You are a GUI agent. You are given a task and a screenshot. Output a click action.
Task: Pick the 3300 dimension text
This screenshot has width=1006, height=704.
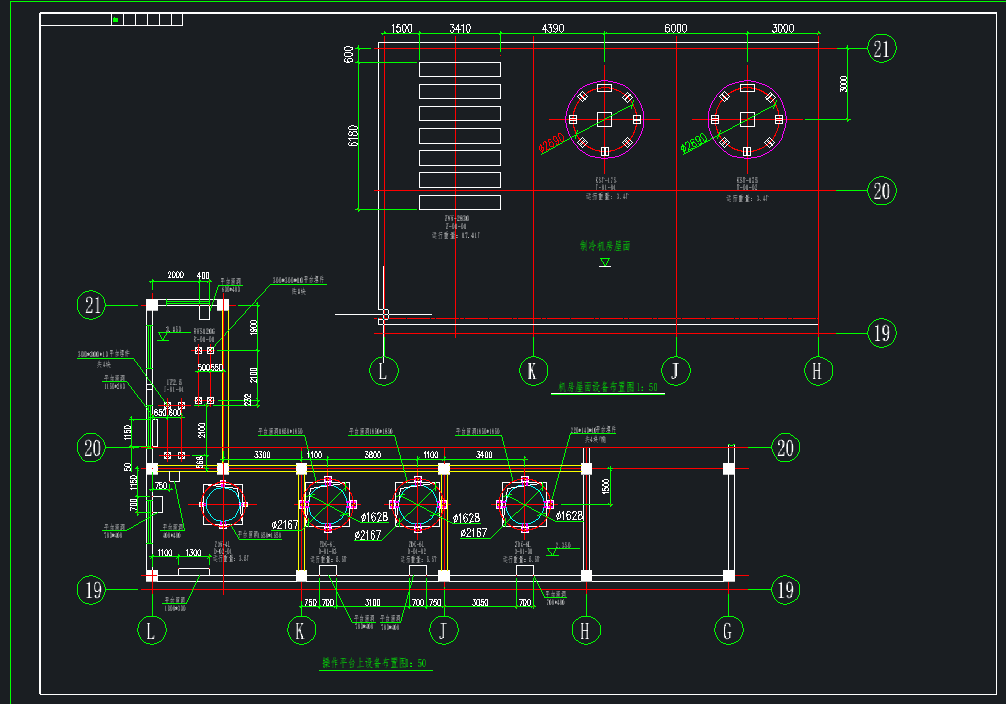coord(262,454)
